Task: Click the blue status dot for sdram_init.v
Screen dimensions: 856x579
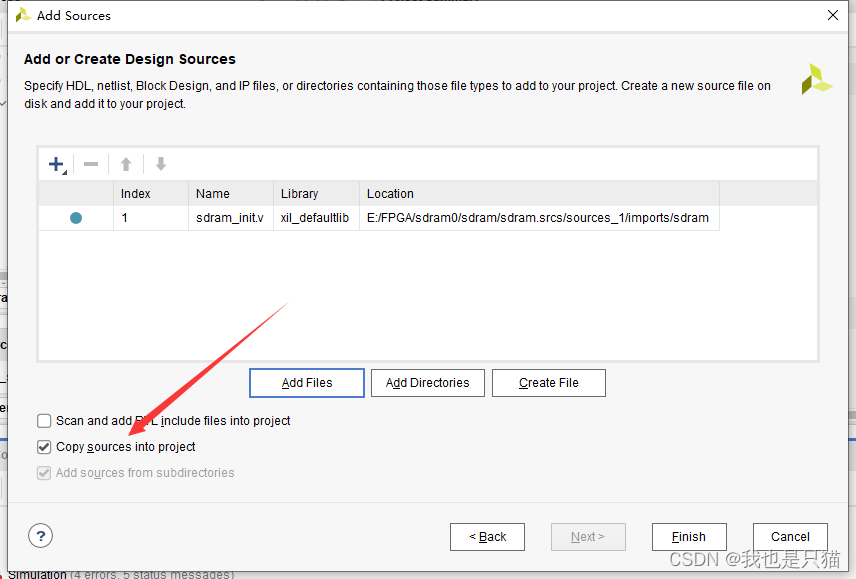Action: pos(76,218)
